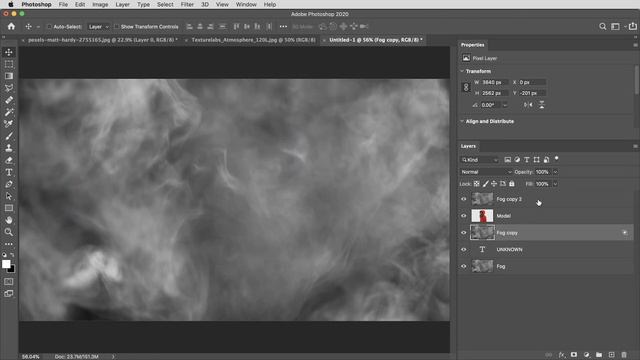The image size is (640, 360).
Task: Select the Hand tool
Action: tap(9, 220)
